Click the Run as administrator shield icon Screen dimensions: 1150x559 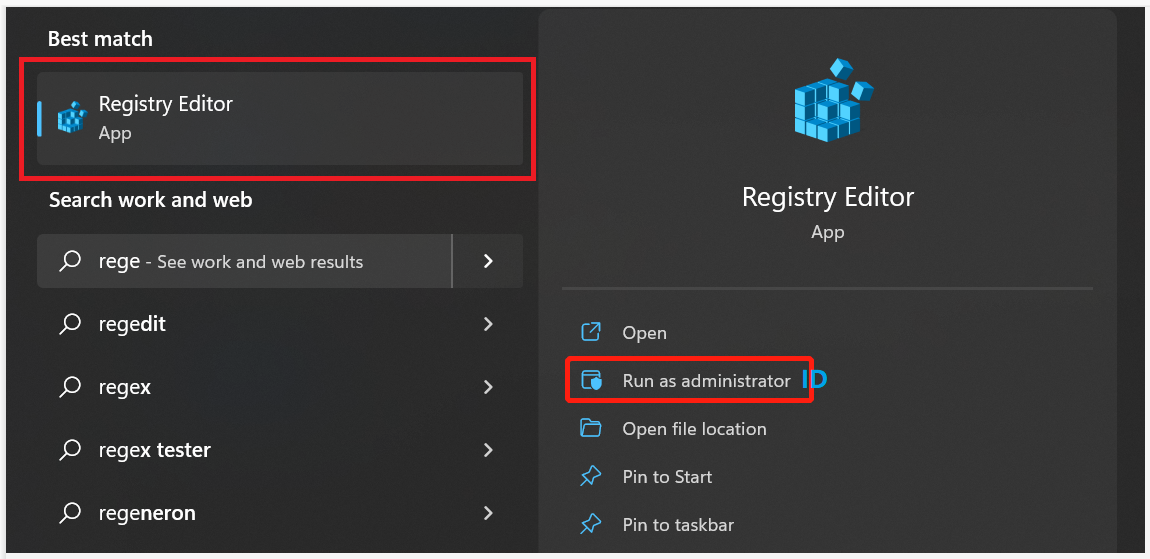click(x=591, y=380)
